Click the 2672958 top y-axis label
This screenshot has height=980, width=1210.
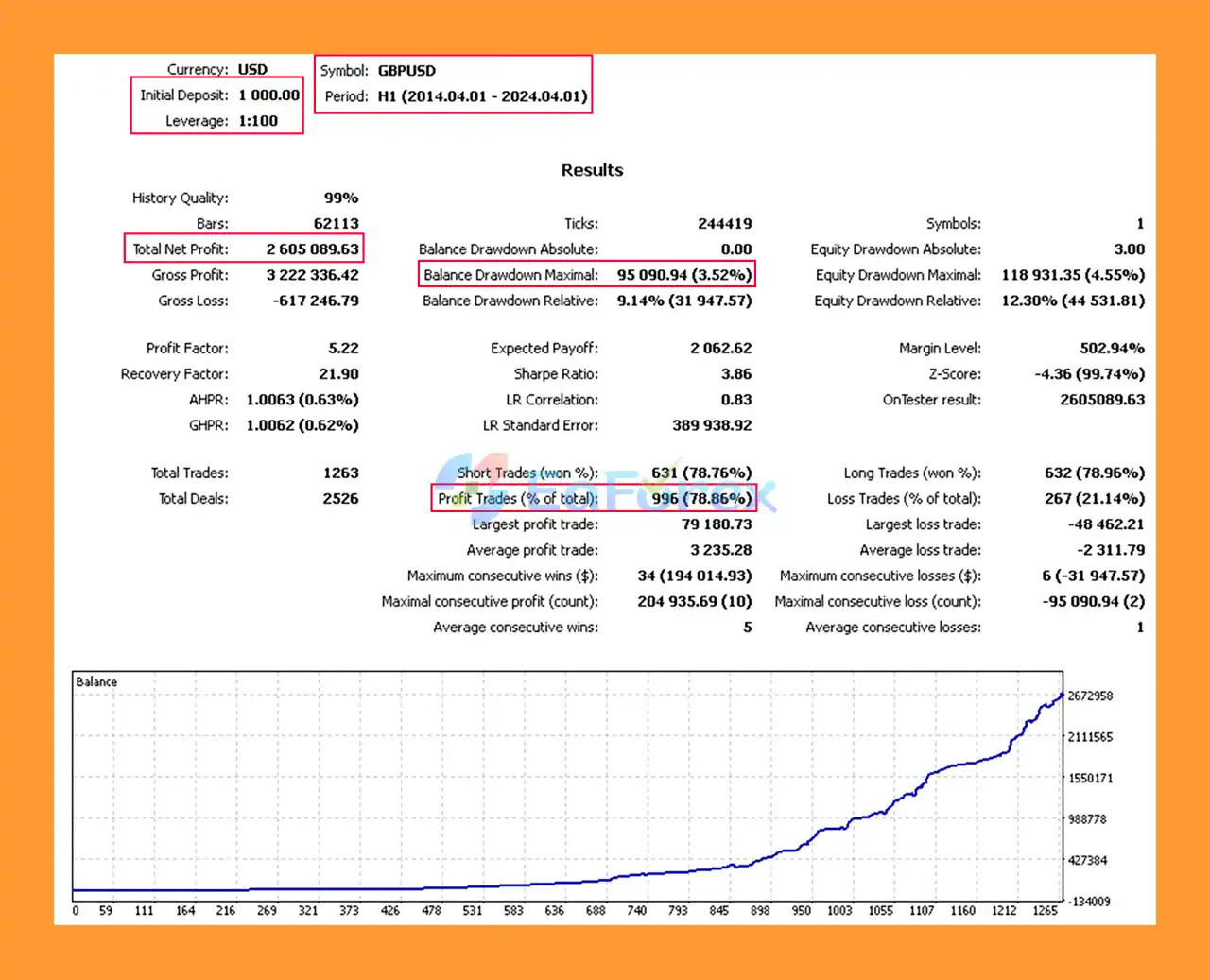click(x=1090, y=696)
